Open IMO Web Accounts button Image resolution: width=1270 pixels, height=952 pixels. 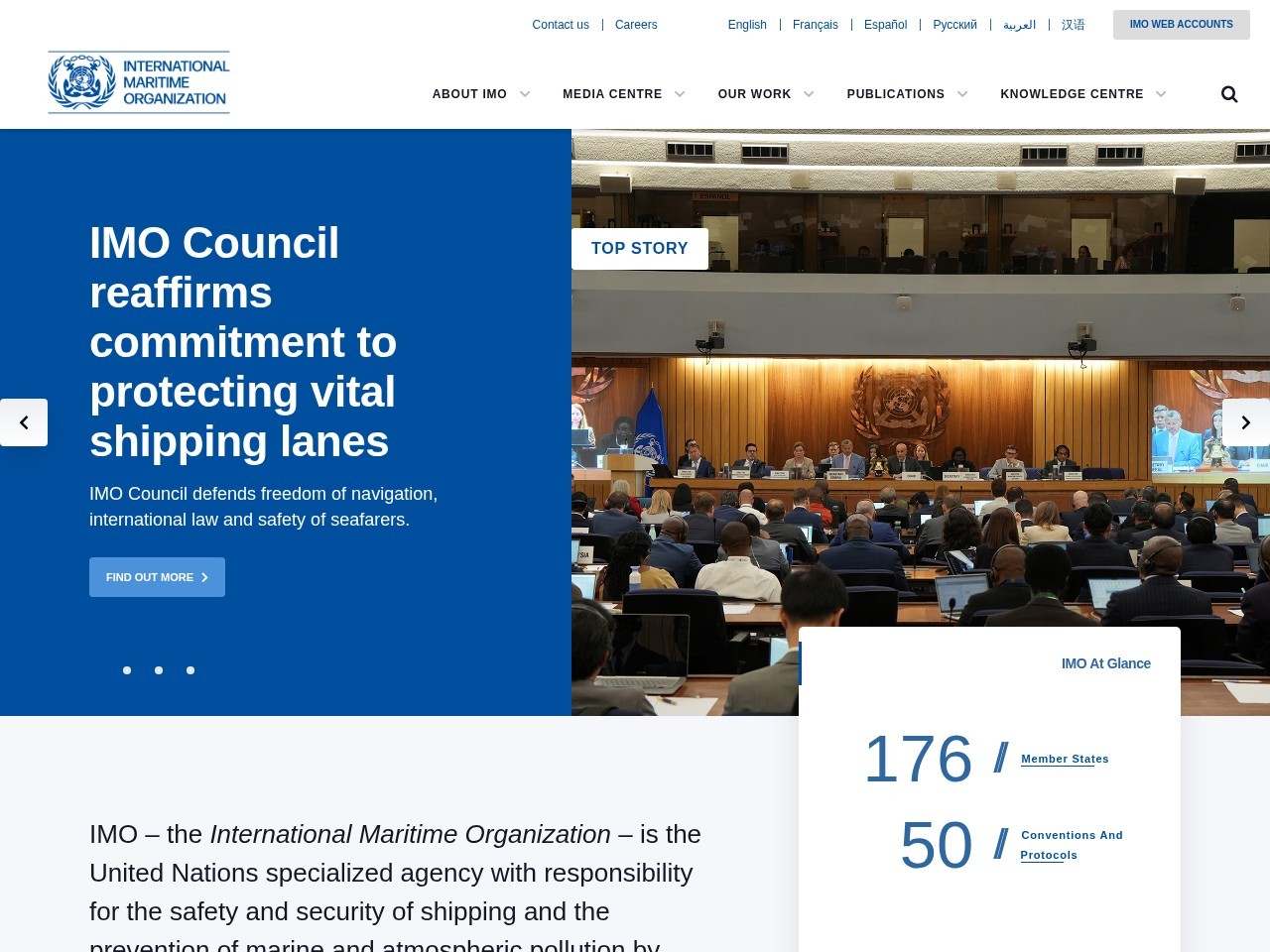coord(1181,25)
